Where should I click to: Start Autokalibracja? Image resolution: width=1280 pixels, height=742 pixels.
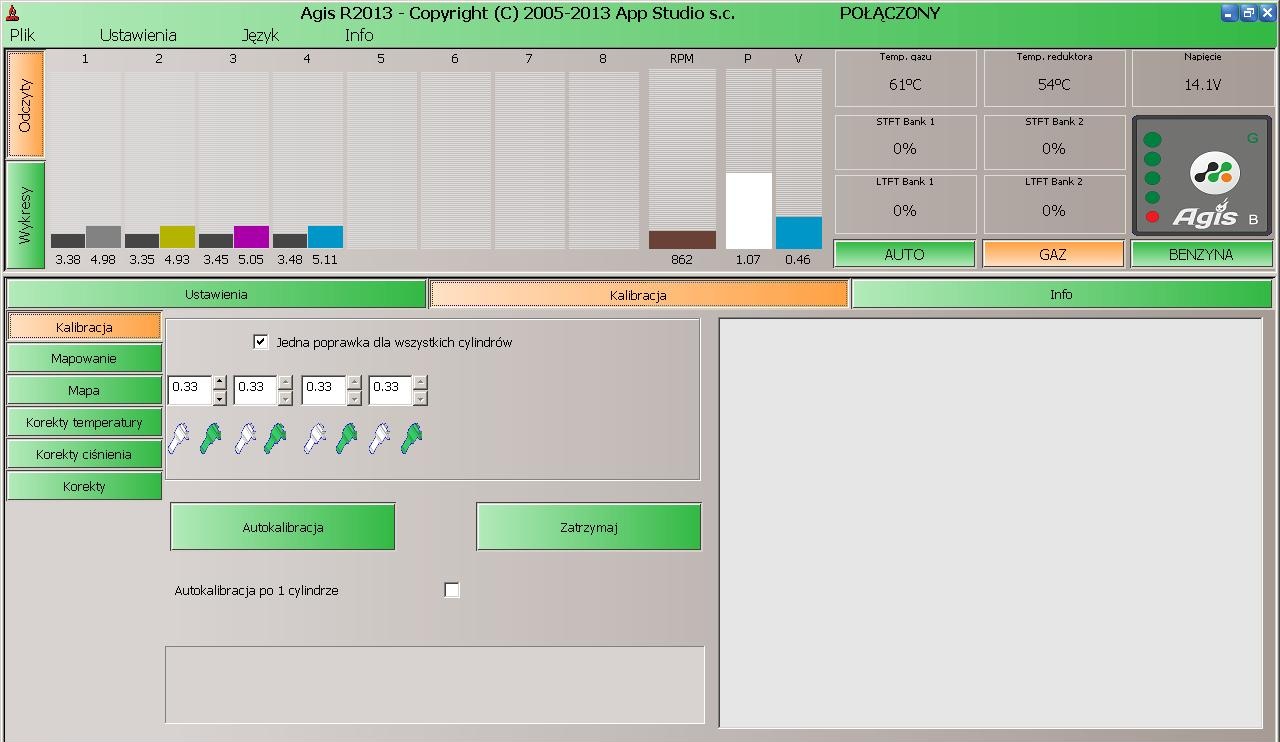(283, 527)
